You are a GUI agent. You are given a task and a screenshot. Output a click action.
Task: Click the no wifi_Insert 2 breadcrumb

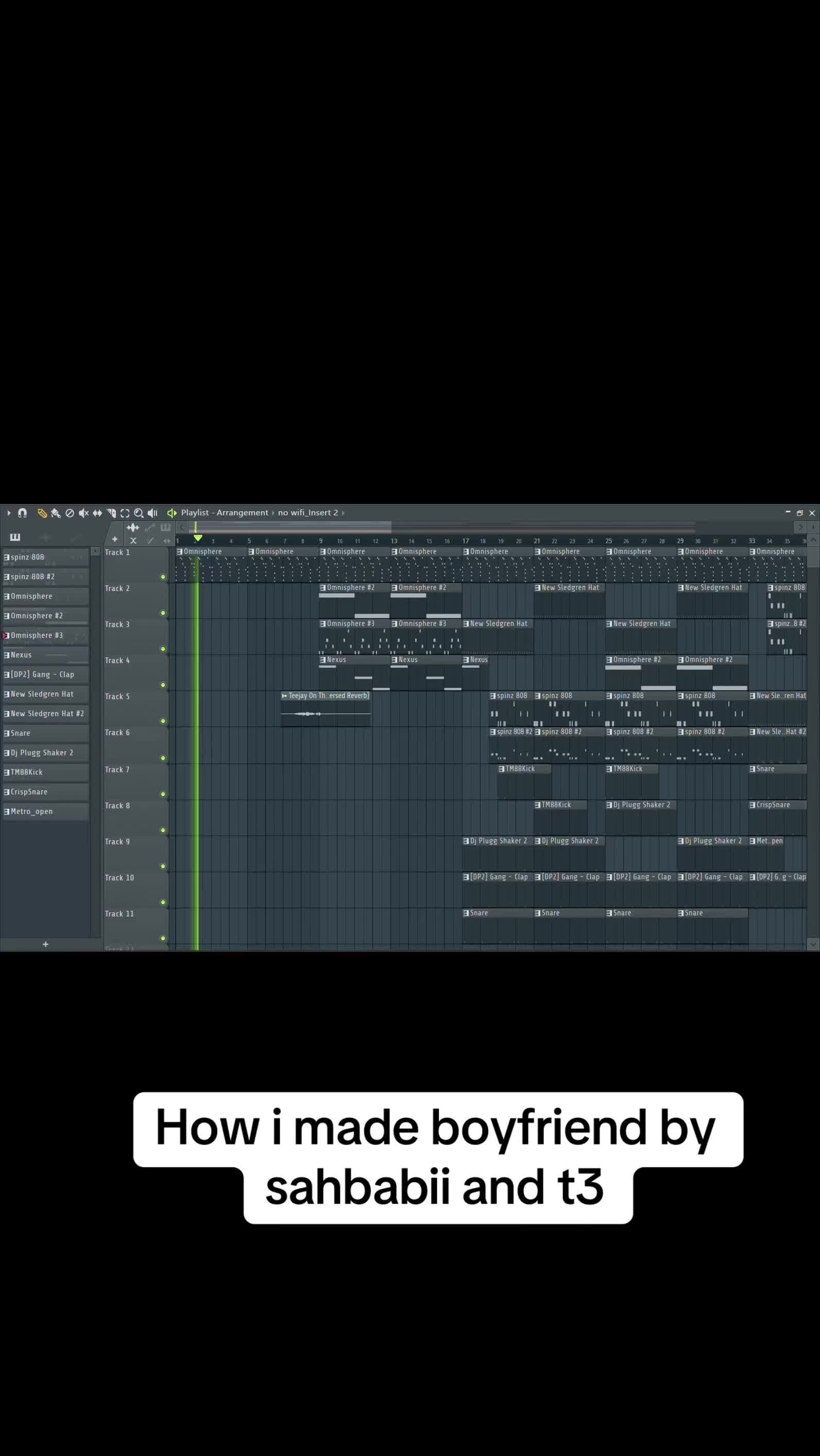[307, 513]
